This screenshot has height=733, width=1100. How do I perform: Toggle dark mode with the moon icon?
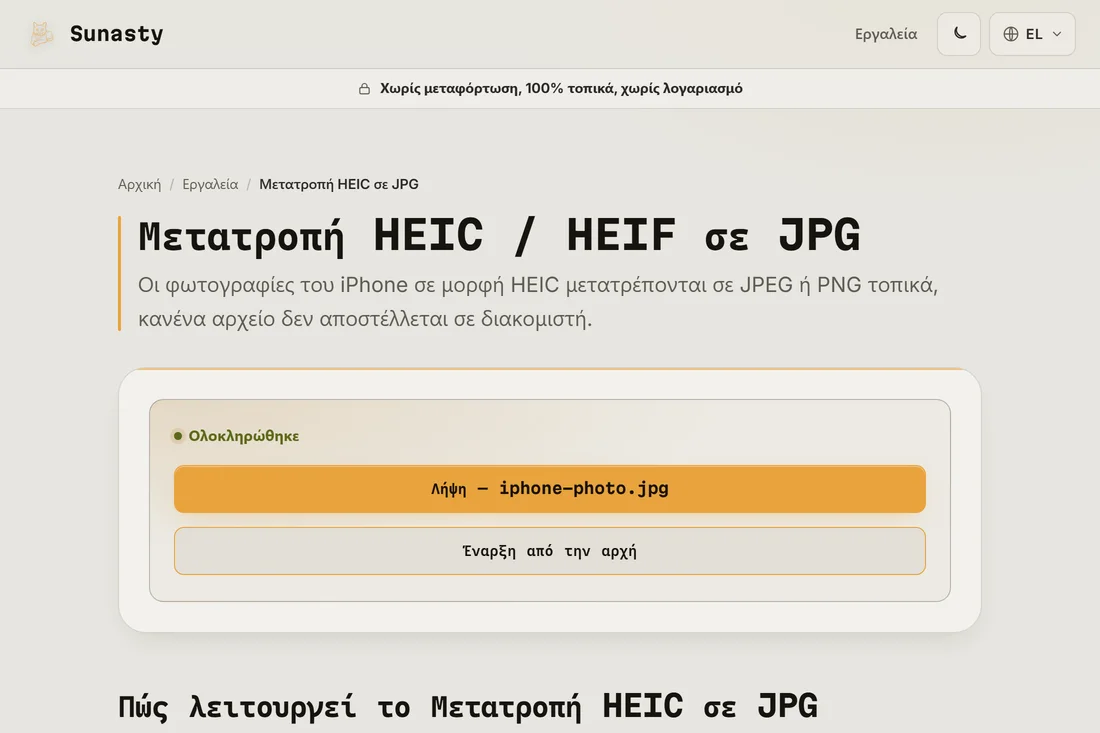click(959, 34)
